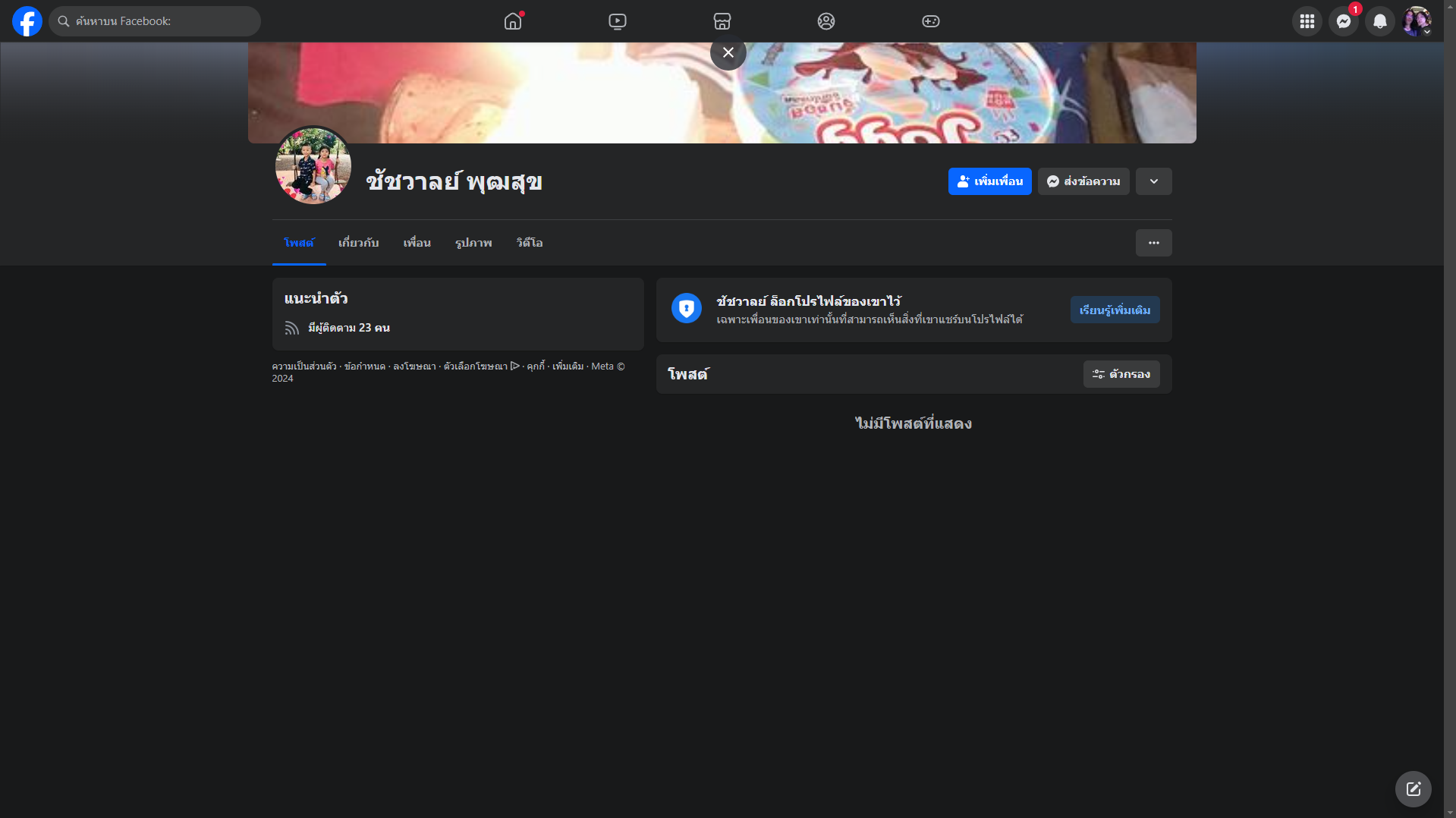Switch to the เพื่อน tab
Viewport: 1456px width, 818px height.
pos(417,243)
